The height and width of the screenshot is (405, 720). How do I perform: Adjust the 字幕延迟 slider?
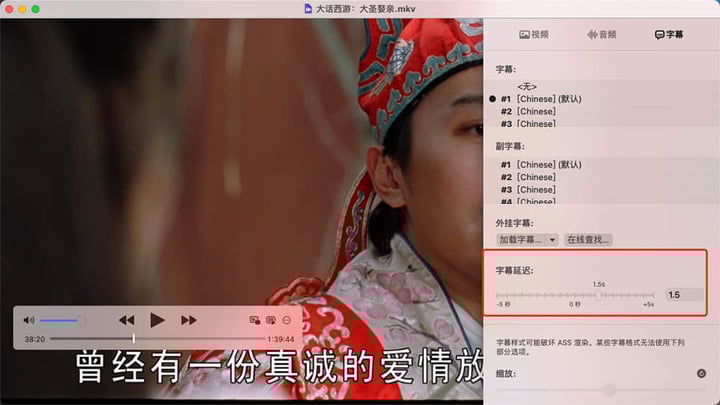pos(575,295)
